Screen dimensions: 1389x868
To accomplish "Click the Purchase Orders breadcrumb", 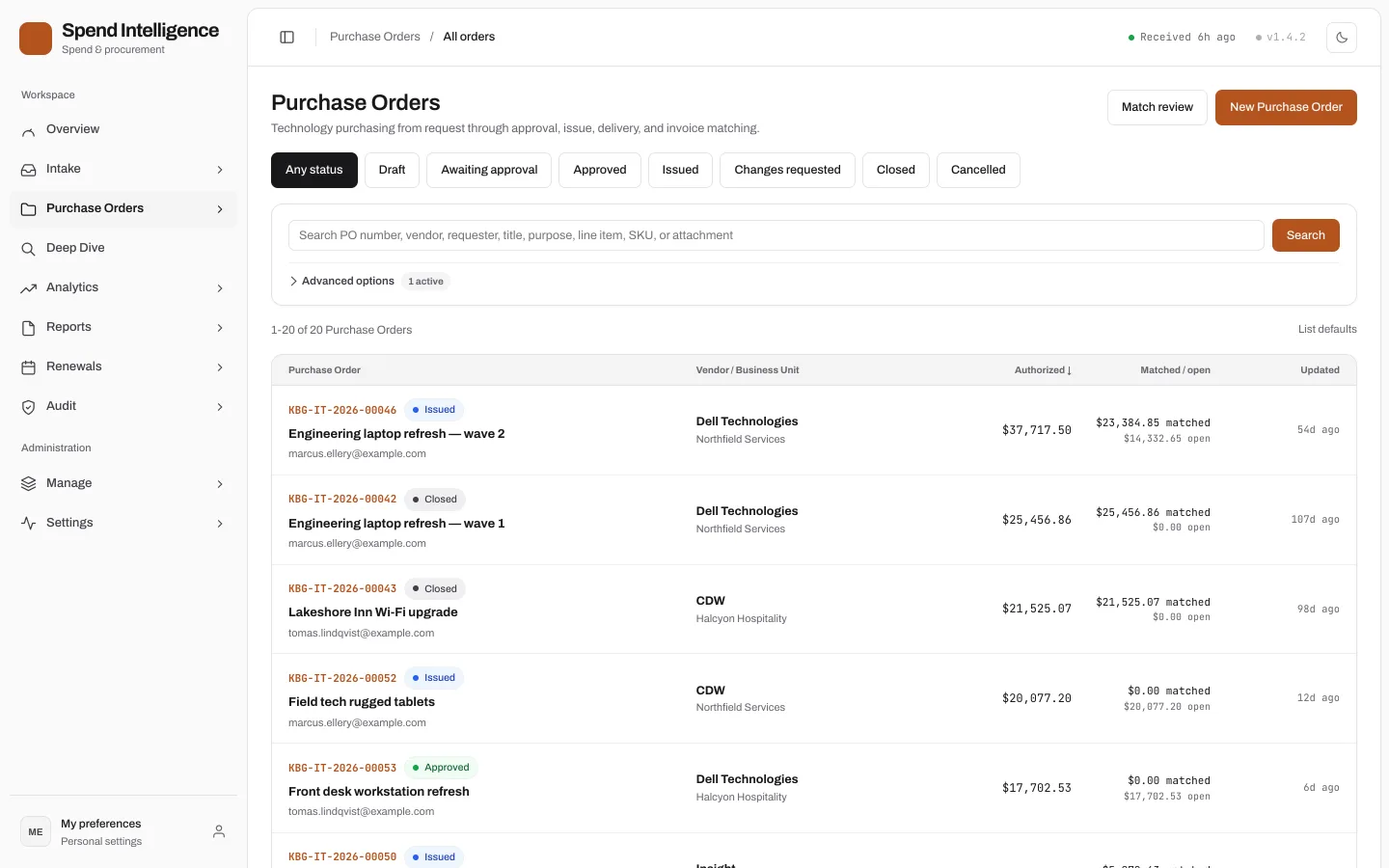I will point(375,37).
